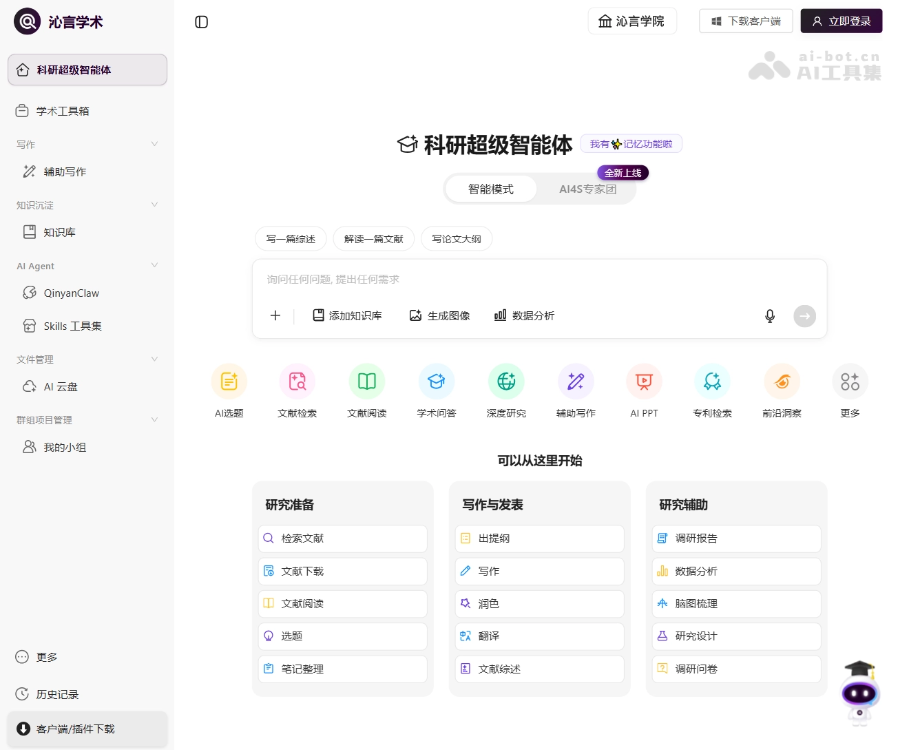Viewport: 900px width, 750px height.
Task: Click the microphone voice input icon
Action: click(x=770, y=316)
